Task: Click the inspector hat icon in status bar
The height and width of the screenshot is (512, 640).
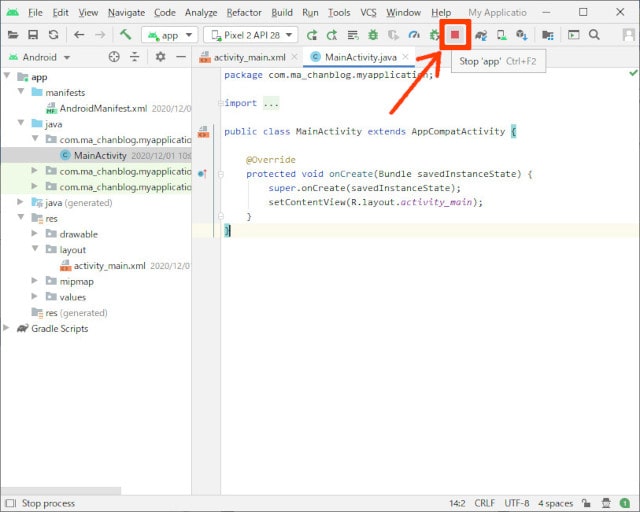Action: coord(606,503)
